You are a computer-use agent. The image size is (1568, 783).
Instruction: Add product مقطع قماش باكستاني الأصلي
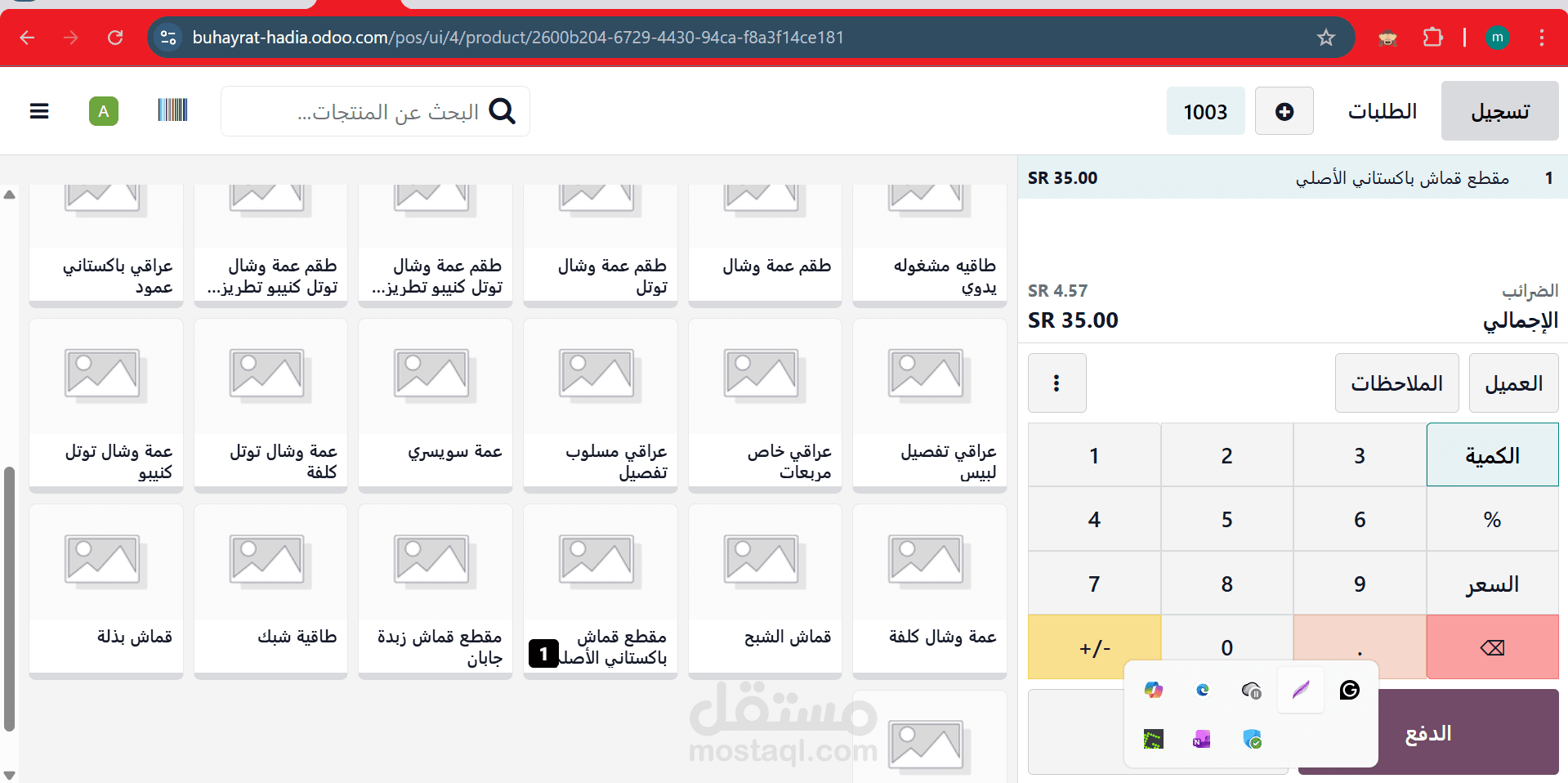pos(601,591)
